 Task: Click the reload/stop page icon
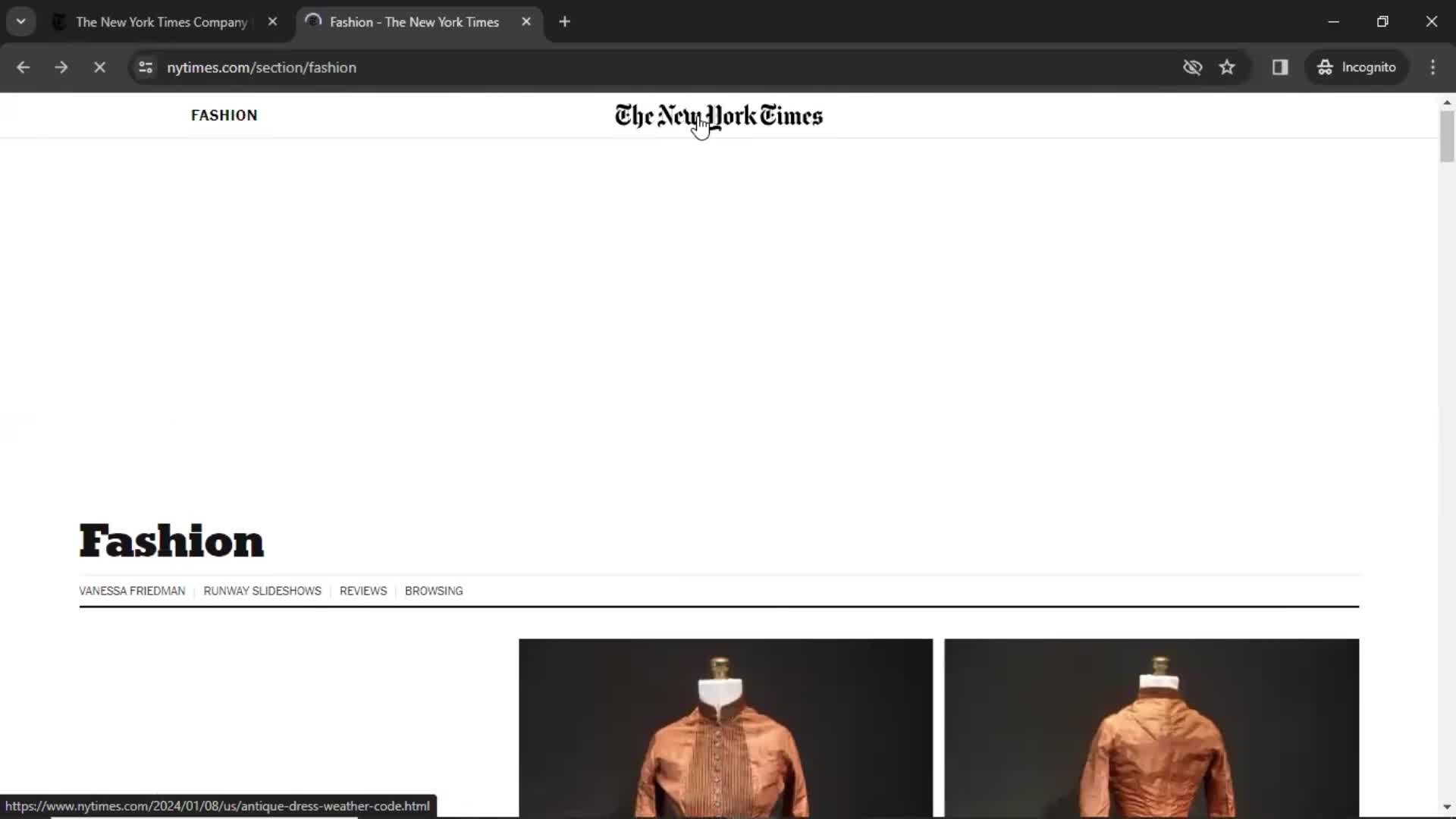[x=98, y=67]
